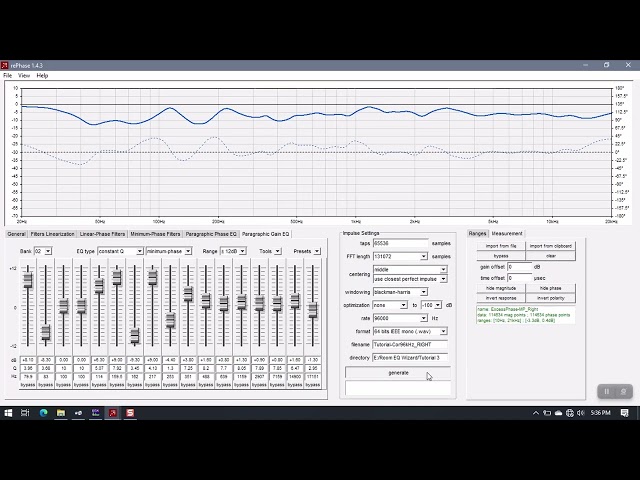640x480 pixels.
Task: Click the OneDrive cloud tray icon
Action: pyautogui.click(x=558, y=413)
